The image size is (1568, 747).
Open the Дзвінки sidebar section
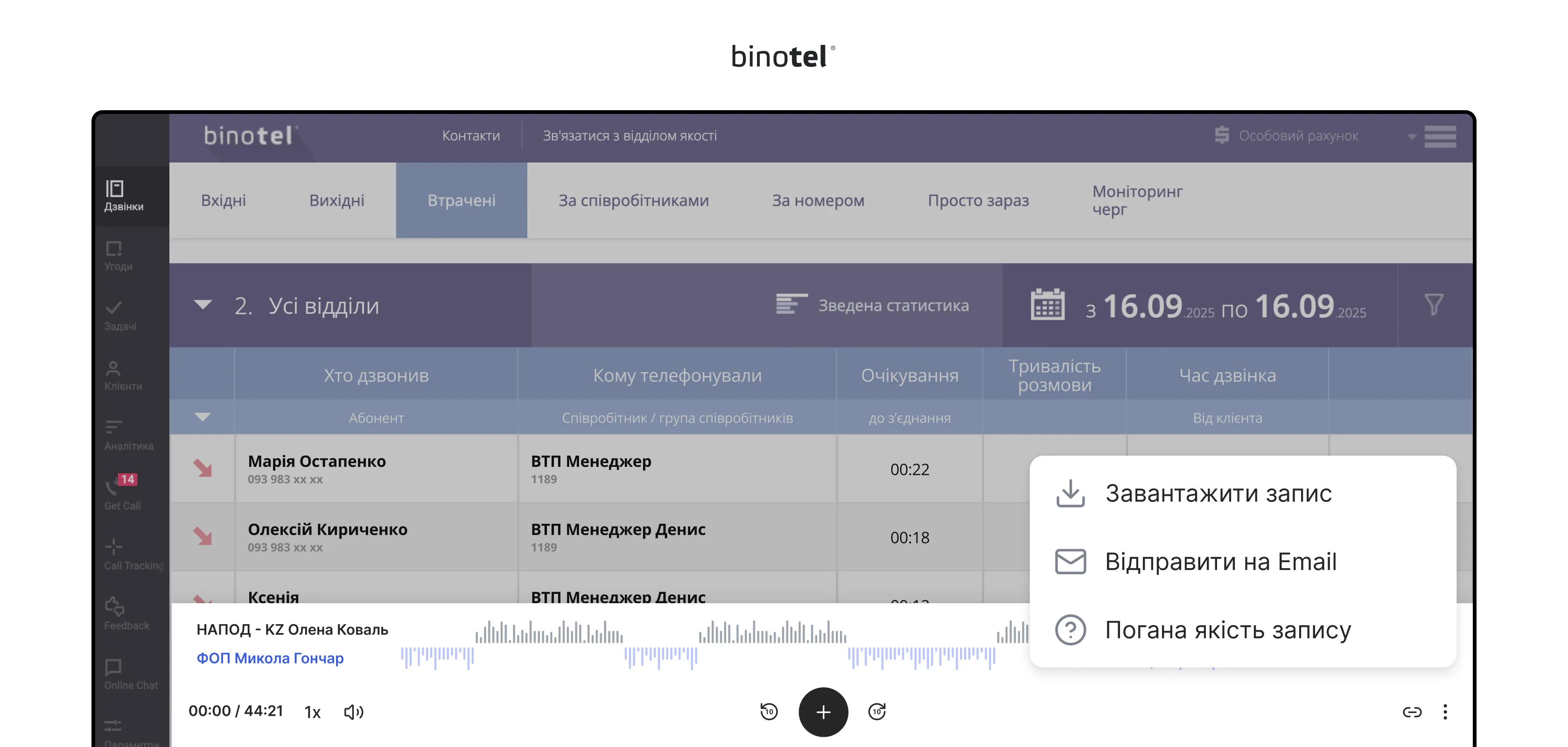[124, 196]
